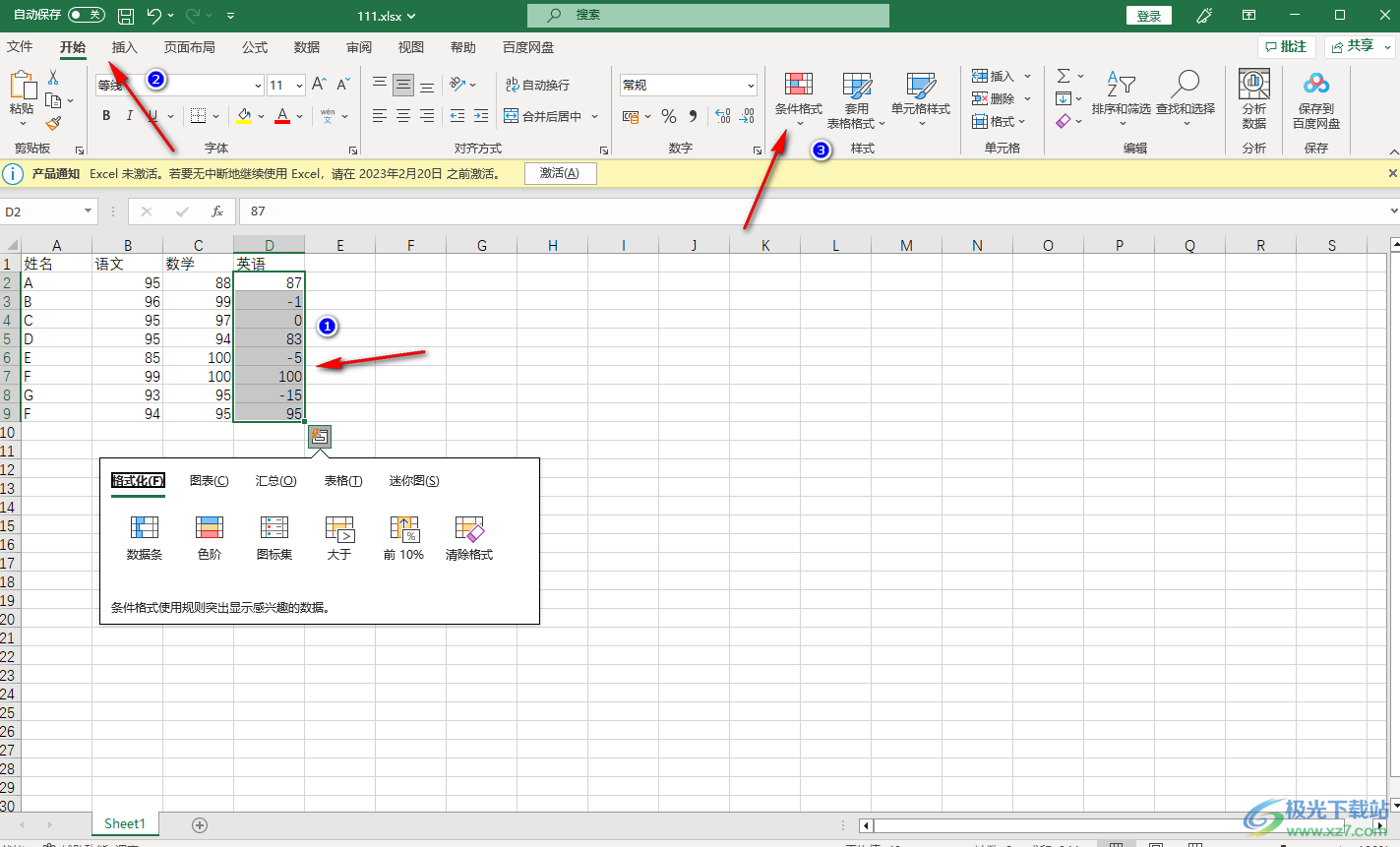Viewport: 1400px width, 847px height.
Task: Add a new sheet with plus icon
Action: (x=200, y=825)
